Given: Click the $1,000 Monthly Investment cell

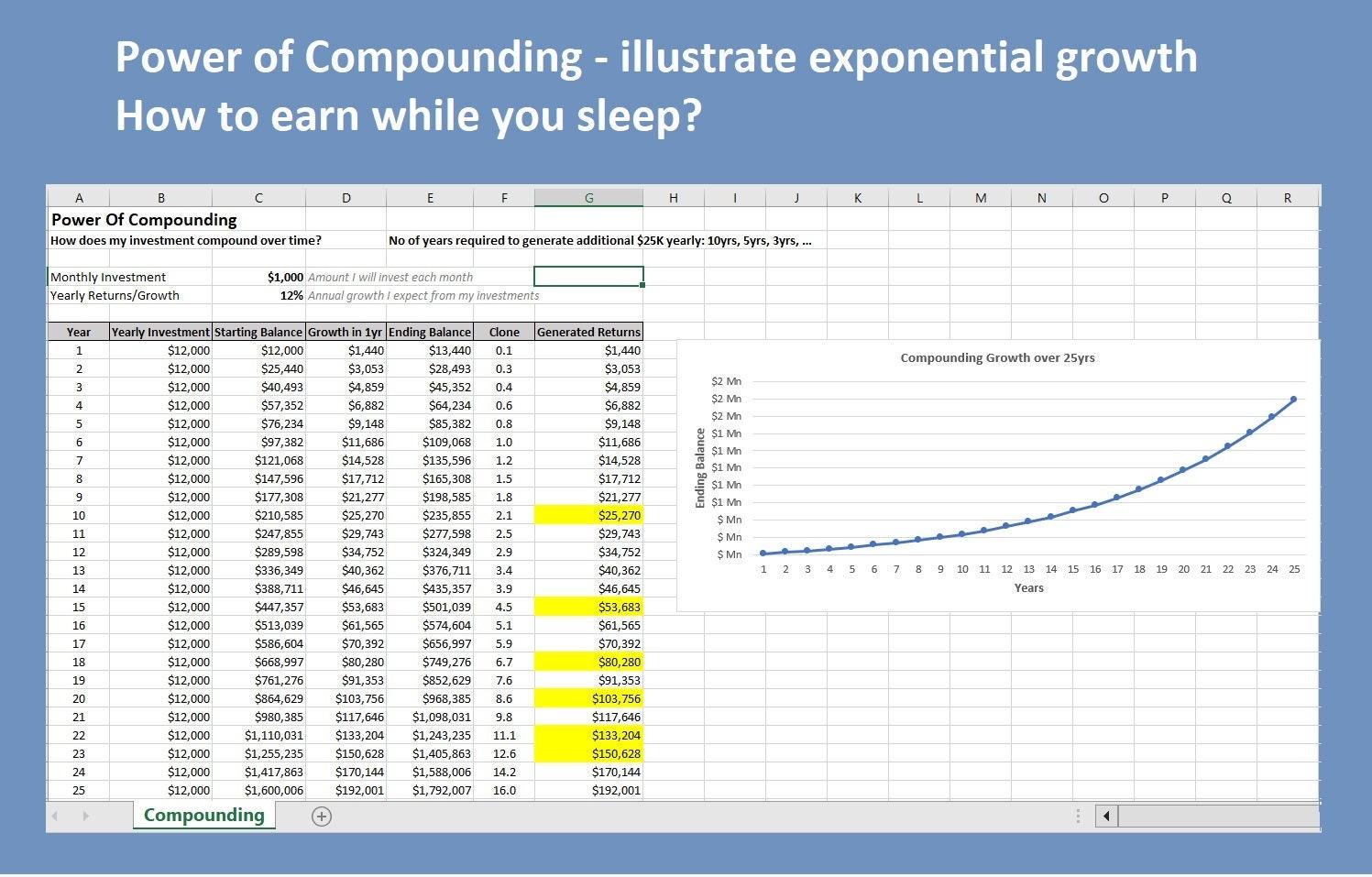Looking at the screenshot, I should [258, 276].
